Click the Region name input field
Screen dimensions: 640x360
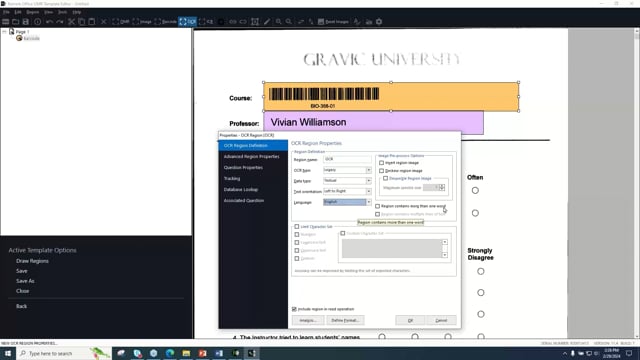(347, 159)
